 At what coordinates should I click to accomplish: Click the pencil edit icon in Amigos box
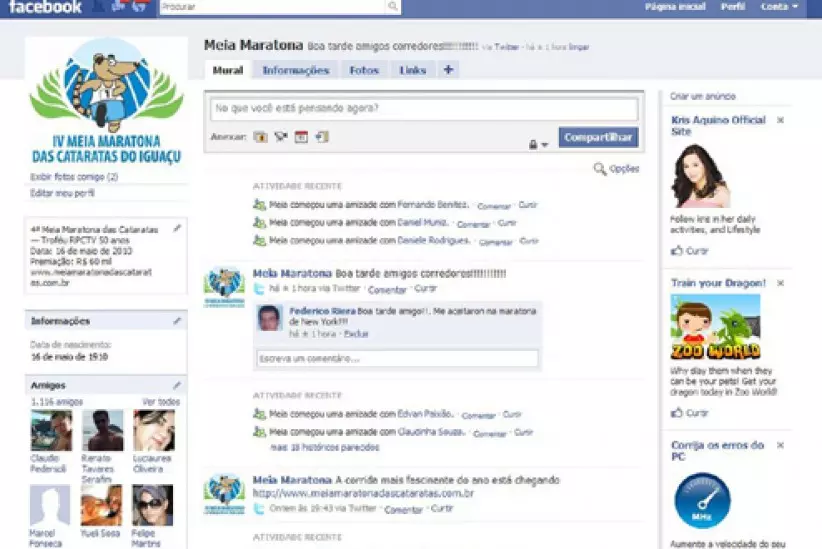coord(177,385)
